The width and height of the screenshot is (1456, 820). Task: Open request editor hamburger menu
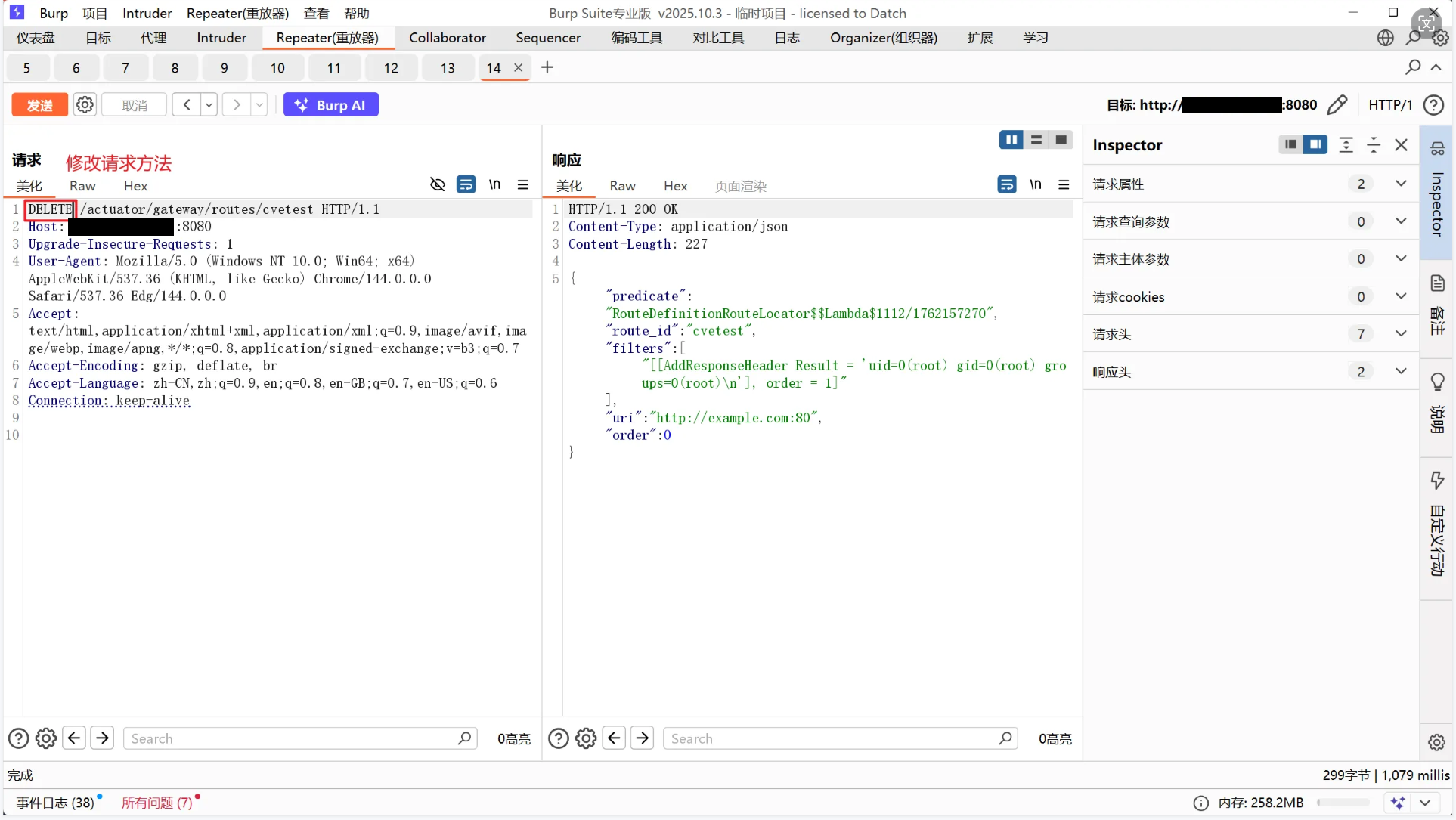[523, 185]
